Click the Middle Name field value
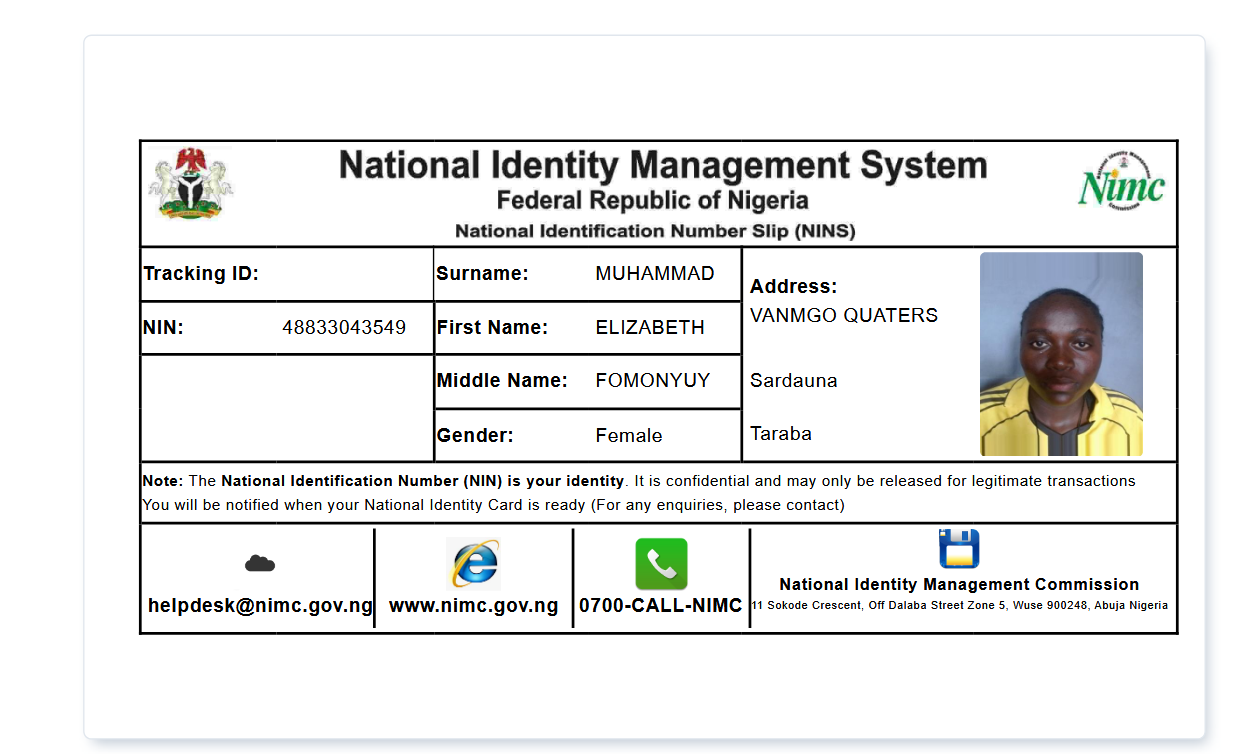 coord(653,380)
